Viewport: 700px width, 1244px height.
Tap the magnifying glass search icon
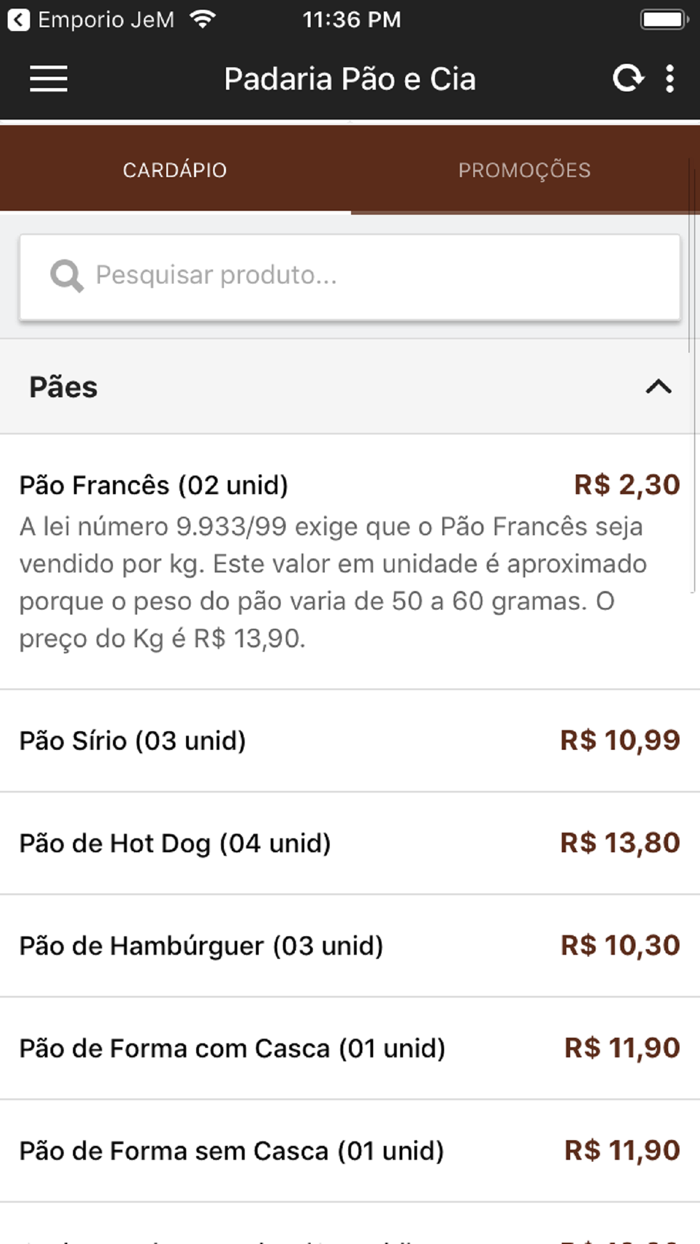(65, 275)
